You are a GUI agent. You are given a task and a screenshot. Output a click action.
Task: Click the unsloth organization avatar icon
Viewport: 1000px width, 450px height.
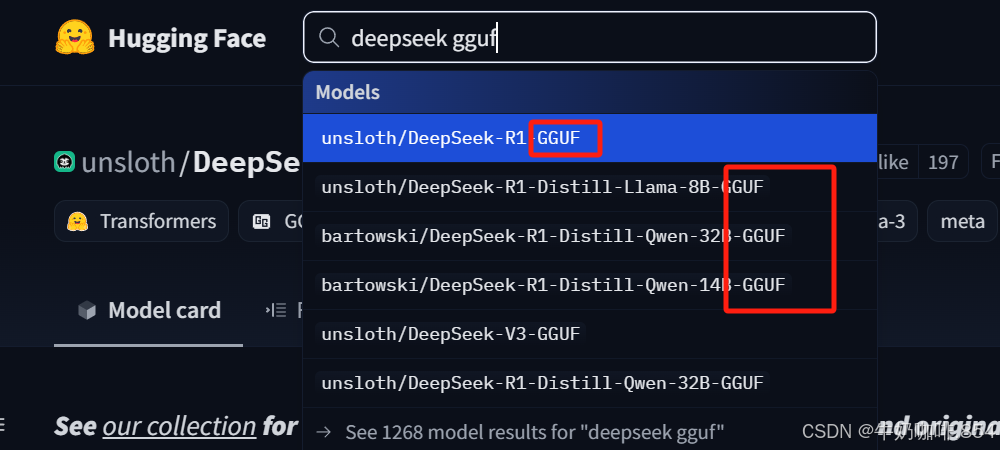[x=64, y=162]
